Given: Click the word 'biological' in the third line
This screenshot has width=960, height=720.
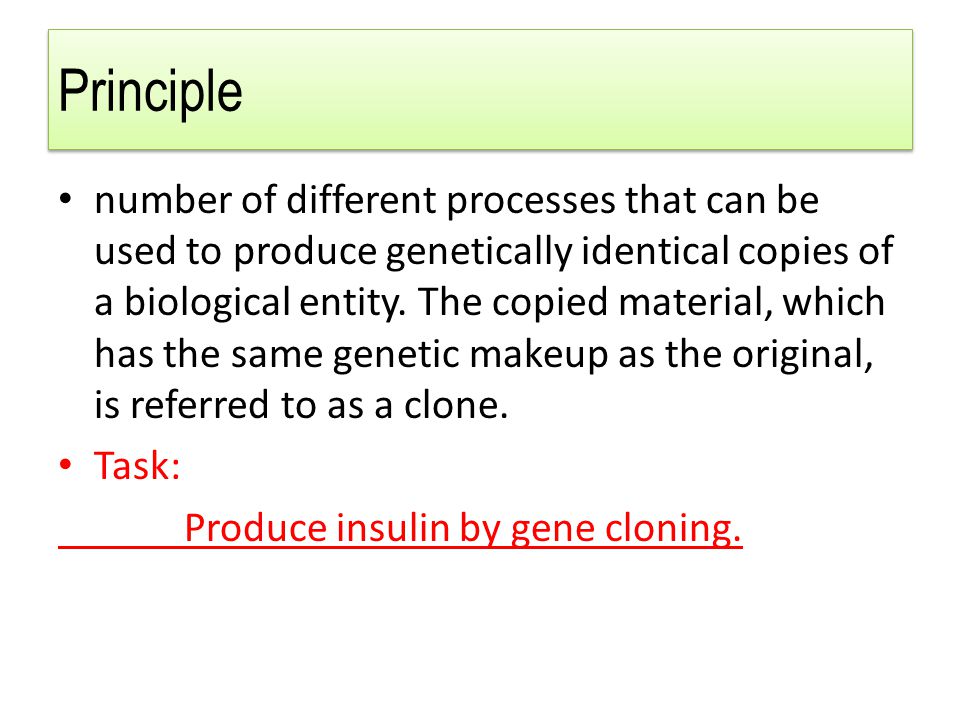Looking at the screenshot, I should click(208, 302).
